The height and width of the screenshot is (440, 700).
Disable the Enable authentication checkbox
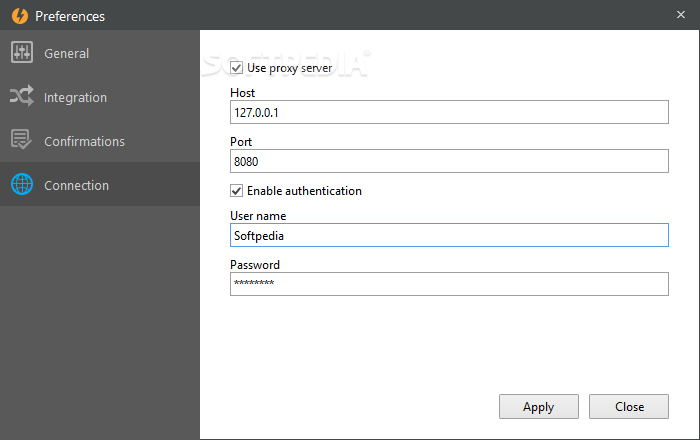click(x=236, y=191)
